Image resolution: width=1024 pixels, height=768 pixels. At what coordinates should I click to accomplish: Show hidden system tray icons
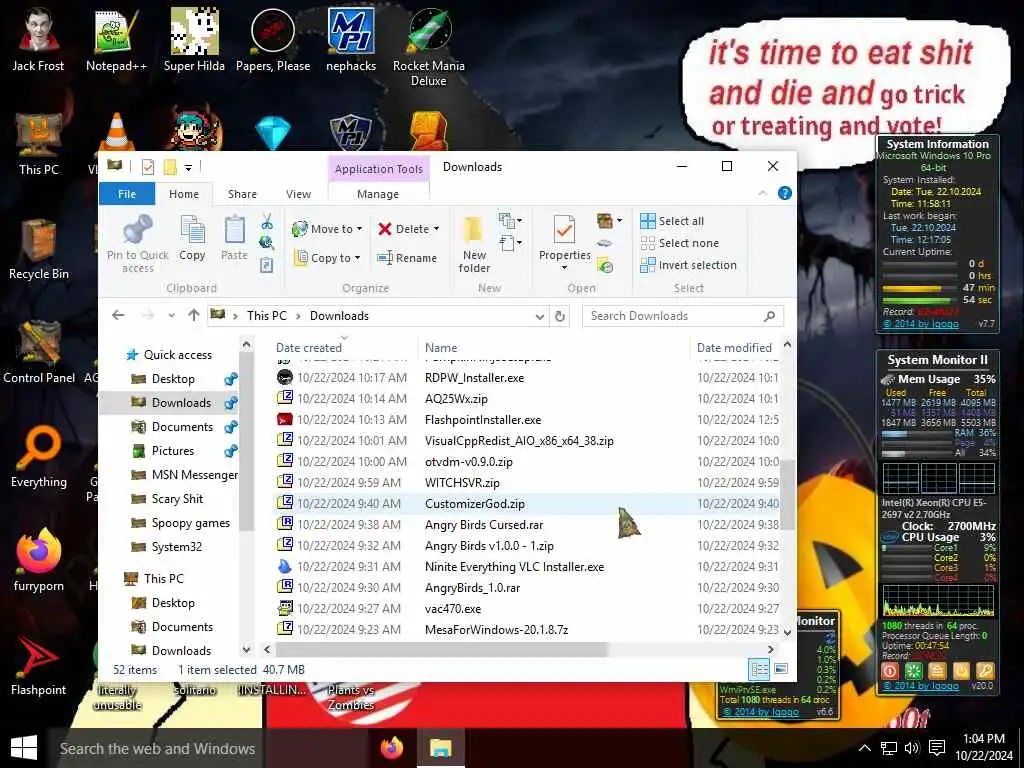(865, 748)
